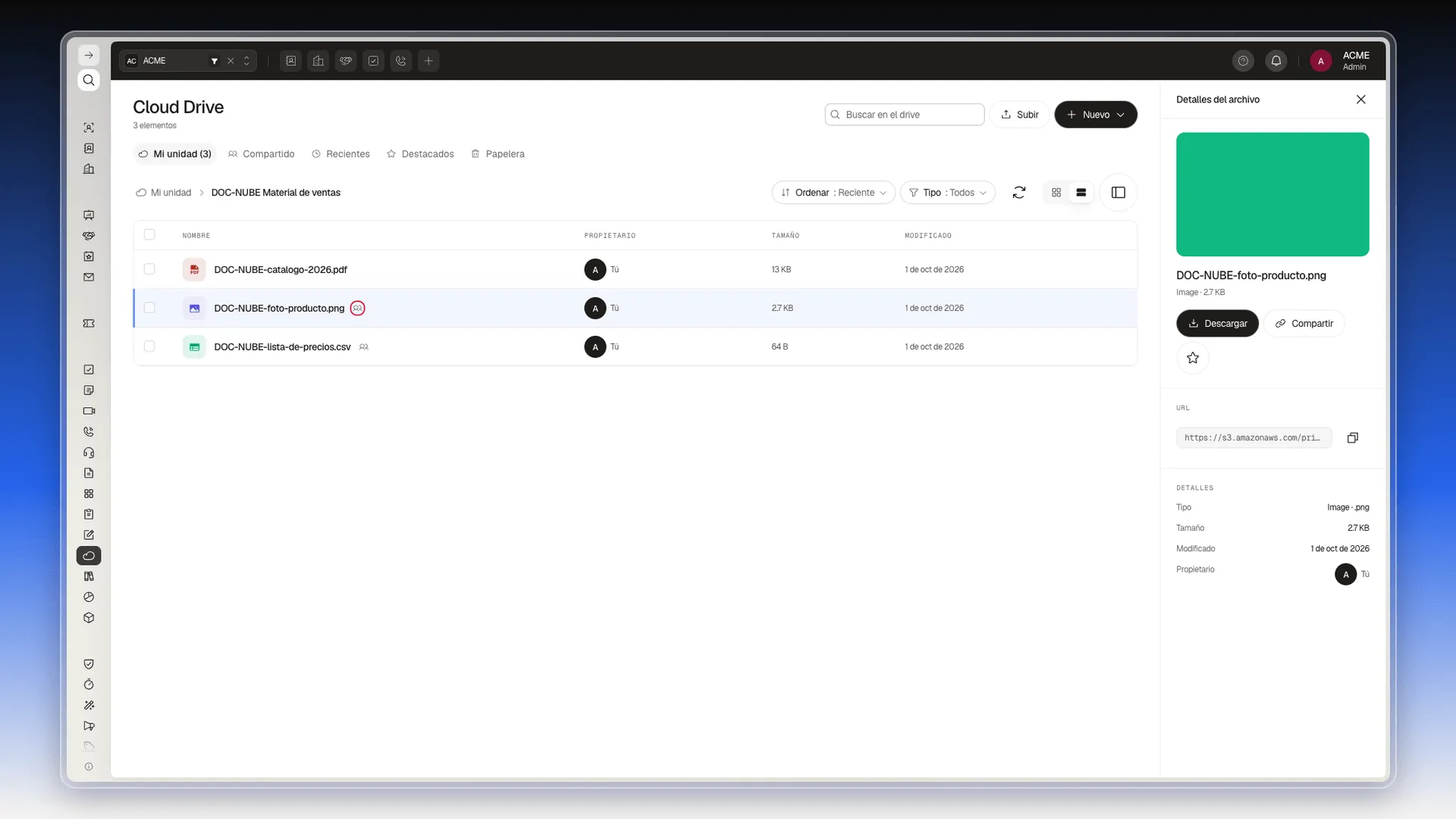Screen dimensions: 1456x819
Task: Expand sidebar with arrow icon
Action: tap(89, 55)
